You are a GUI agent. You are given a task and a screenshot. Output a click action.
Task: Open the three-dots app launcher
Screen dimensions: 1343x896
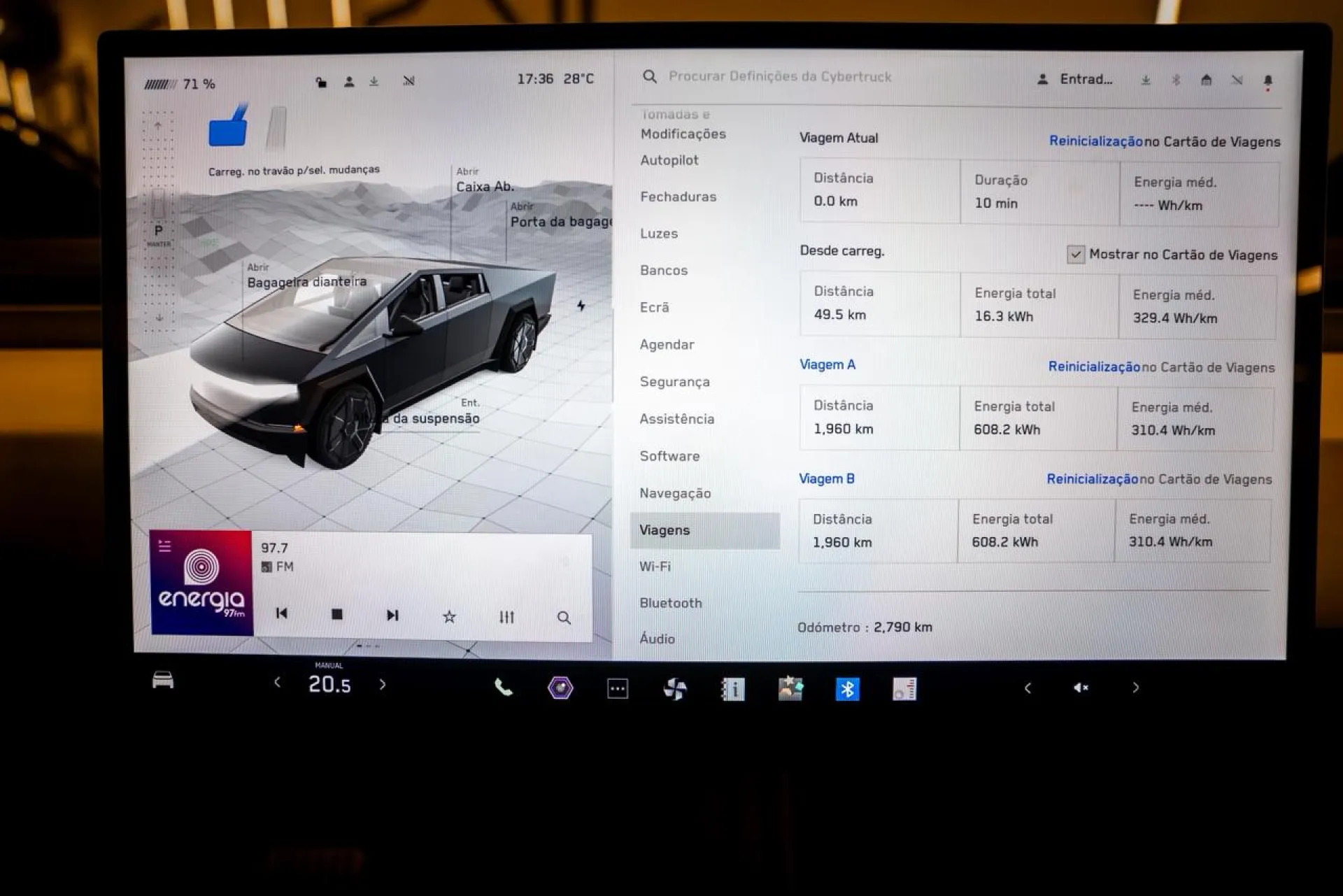tap(617, 689)
